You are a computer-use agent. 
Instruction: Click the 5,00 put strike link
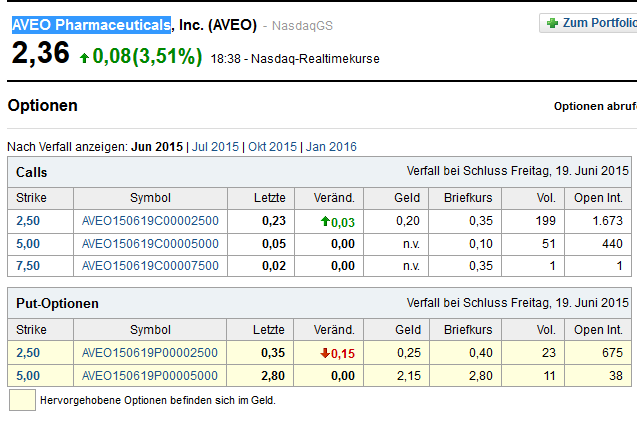pos(30,375)
